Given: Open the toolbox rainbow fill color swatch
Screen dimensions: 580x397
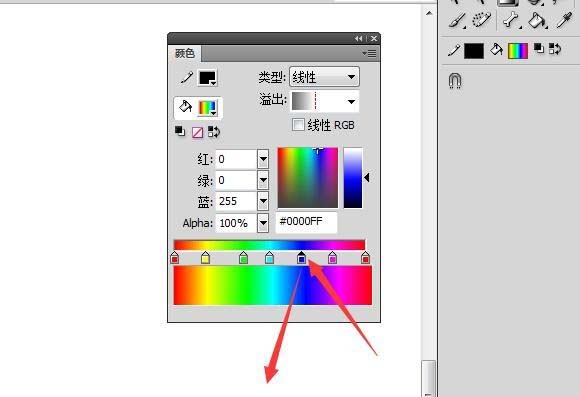Looking at the screenshot, I should click(518, 51).
